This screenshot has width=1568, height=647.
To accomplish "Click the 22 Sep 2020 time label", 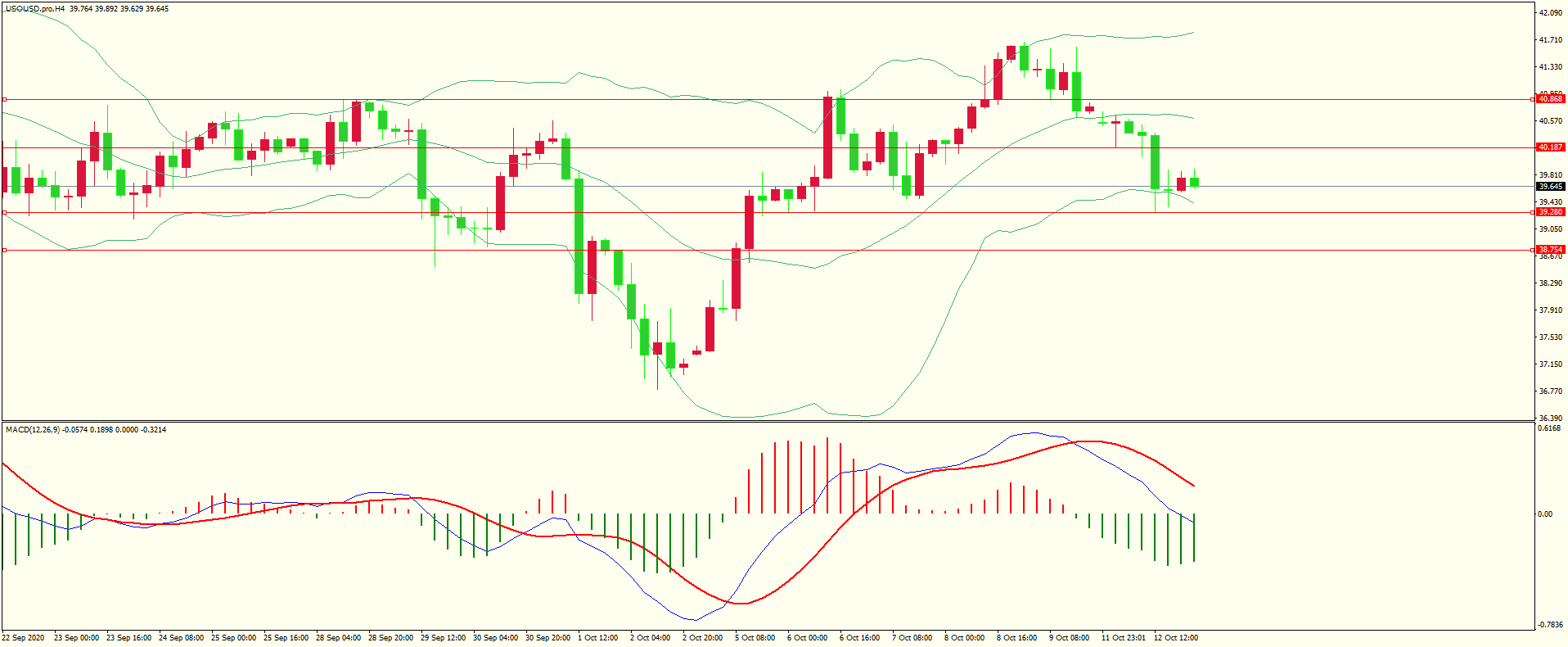I will (24, 638).
